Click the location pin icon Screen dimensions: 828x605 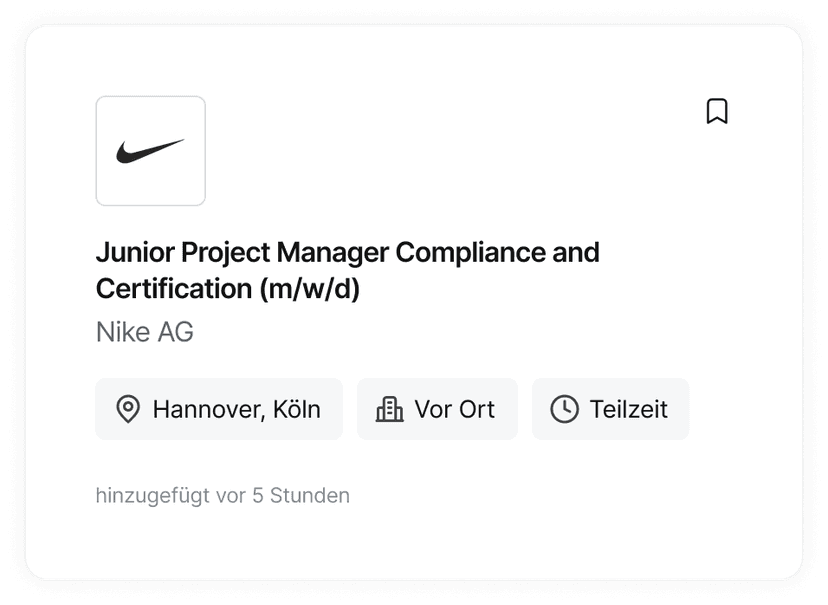tap(128, 409)
